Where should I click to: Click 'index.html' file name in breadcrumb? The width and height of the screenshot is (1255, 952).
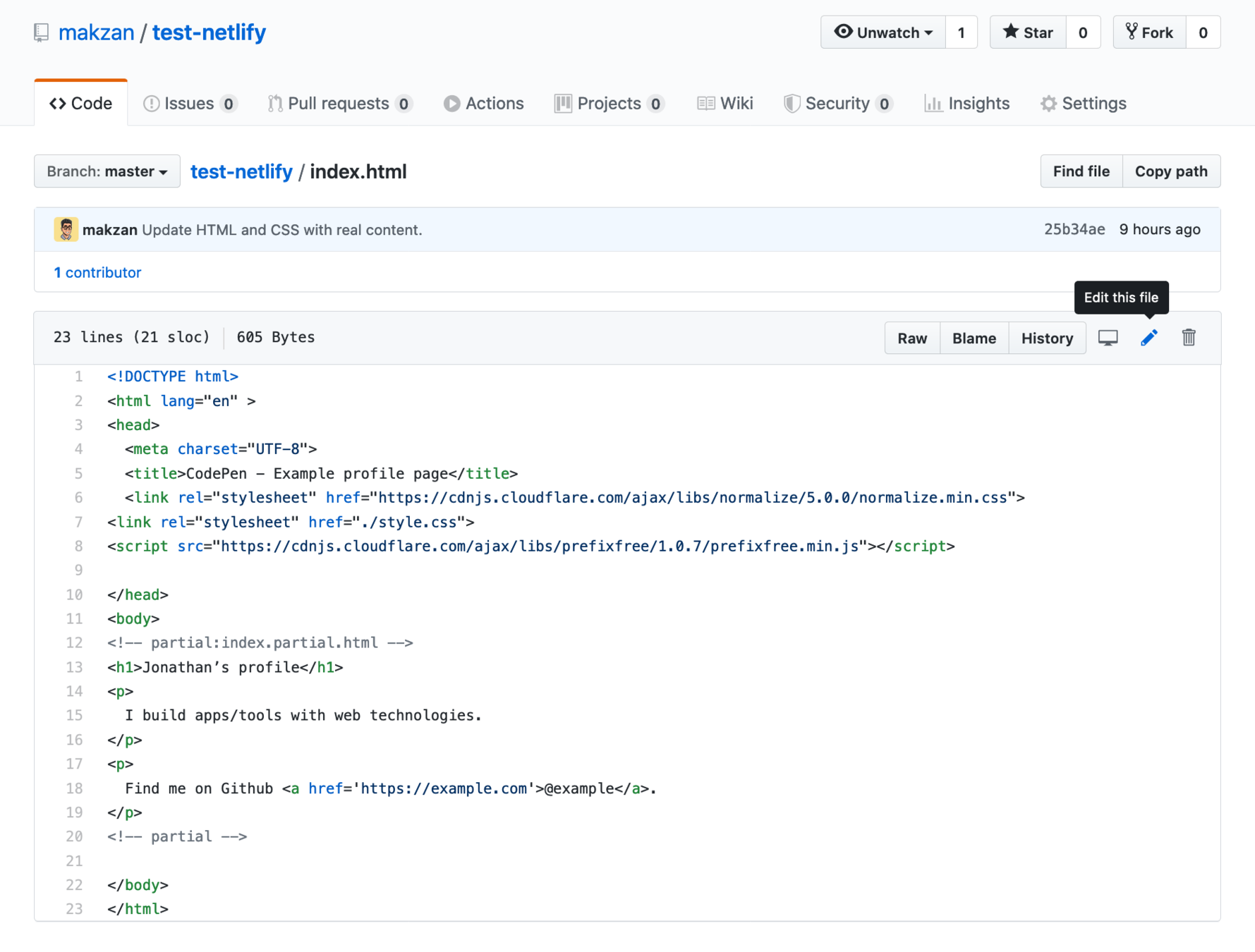[x=358, y=171]
